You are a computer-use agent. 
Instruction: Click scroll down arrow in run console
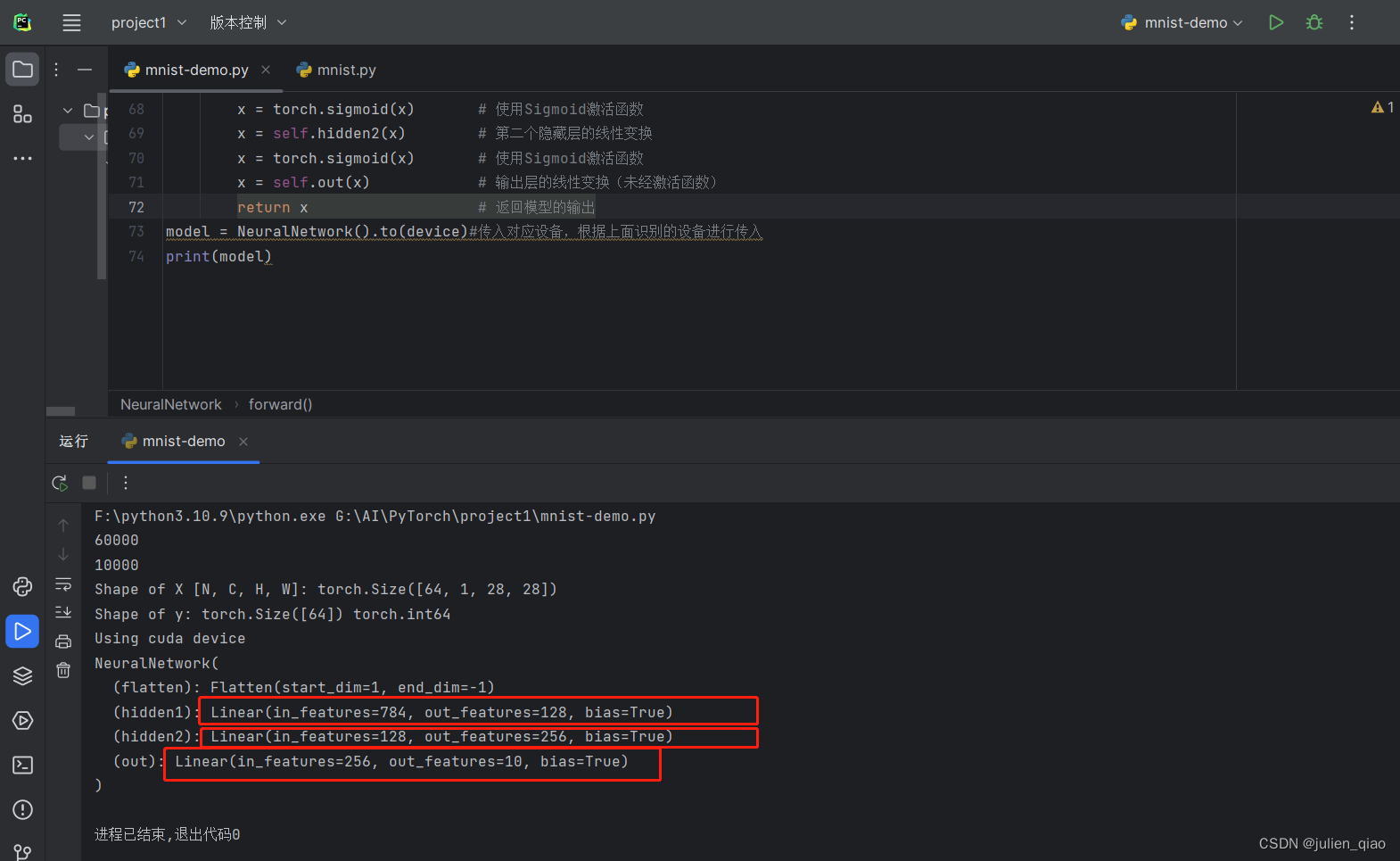[63, 554]
